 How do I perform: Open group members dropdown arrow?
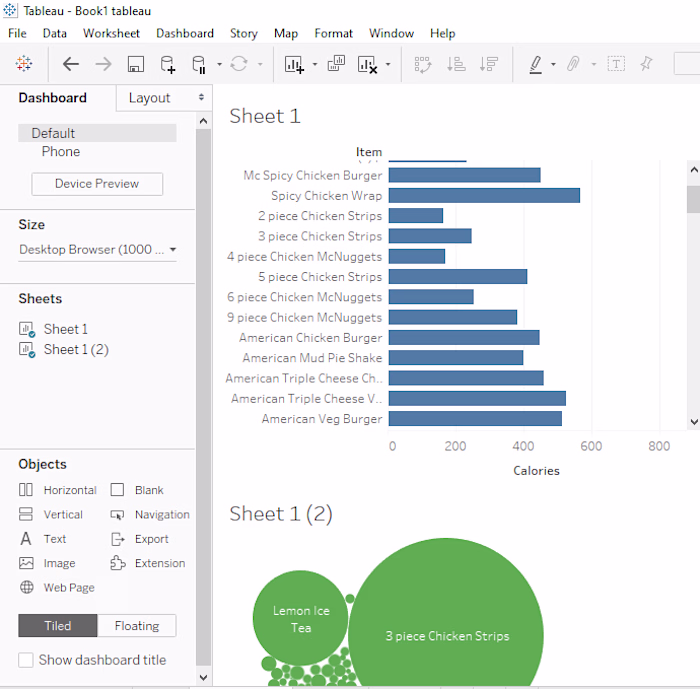pyautogui.click(x=594, y=64)
